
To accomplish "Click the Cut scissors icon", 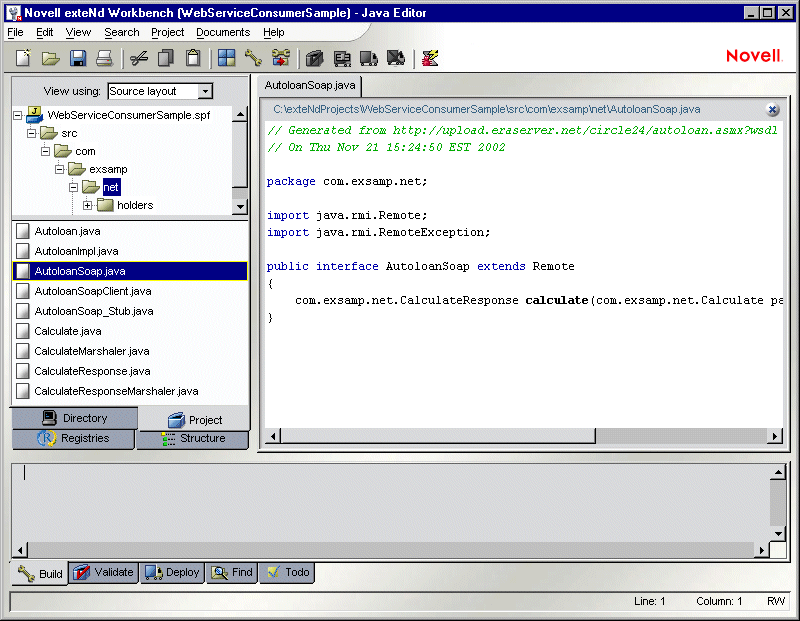I will pyautogui.click(x=139, y=59).
